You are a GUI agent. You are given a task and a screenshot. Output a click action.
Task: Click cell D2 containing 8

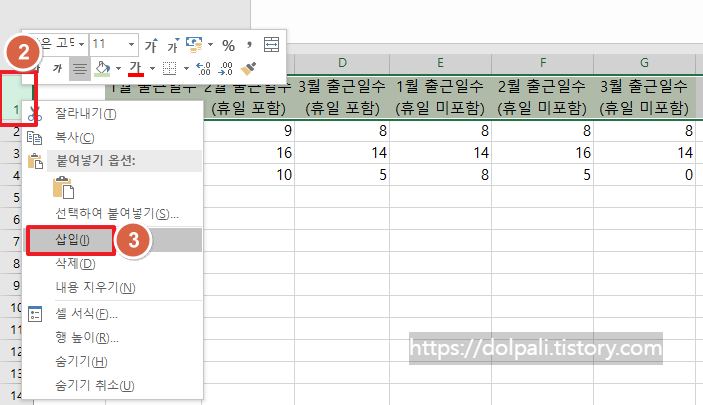[342, 131]
